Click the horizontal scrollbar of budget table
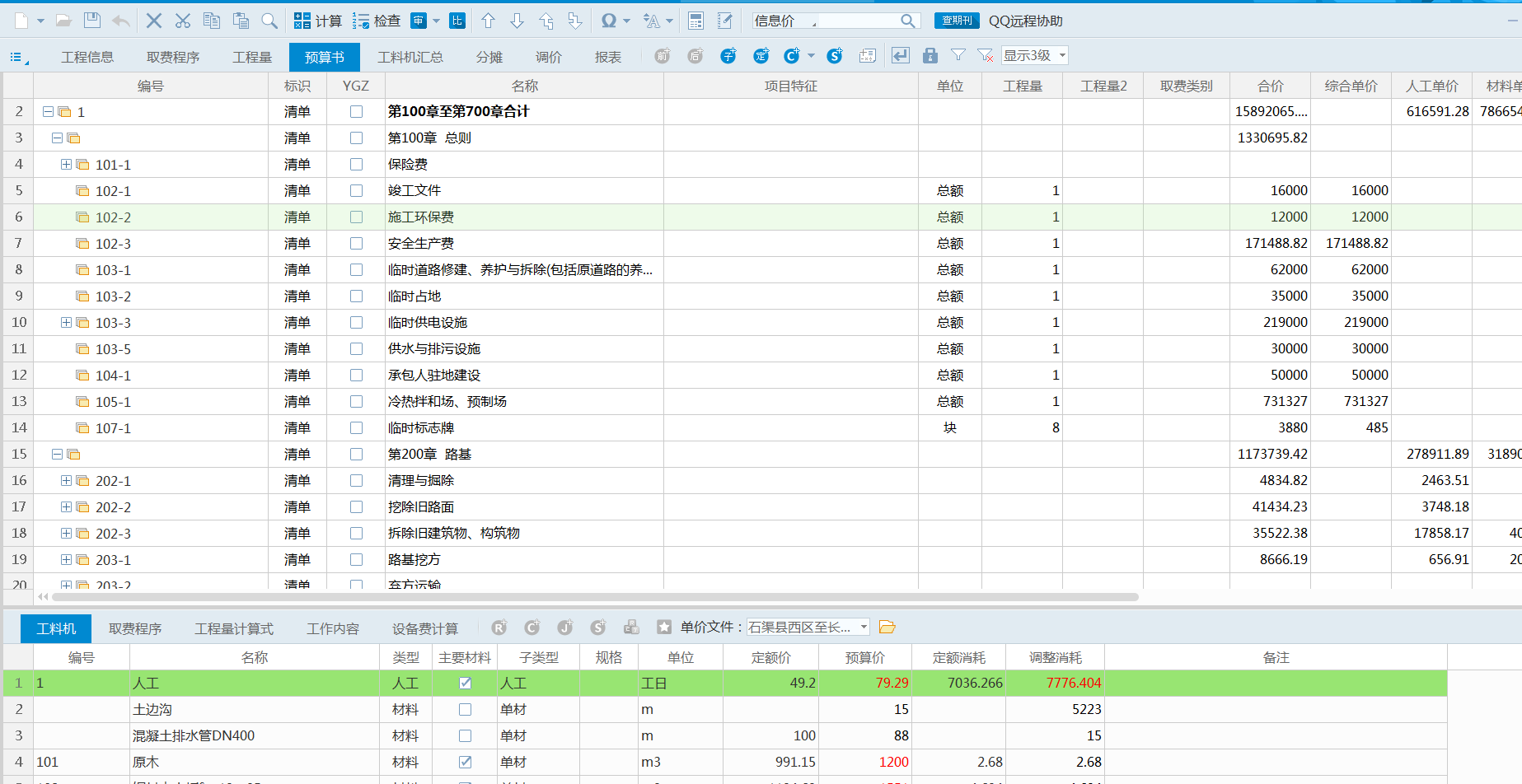This screenshot has height=784, width=1522. (x=593, y=597)
